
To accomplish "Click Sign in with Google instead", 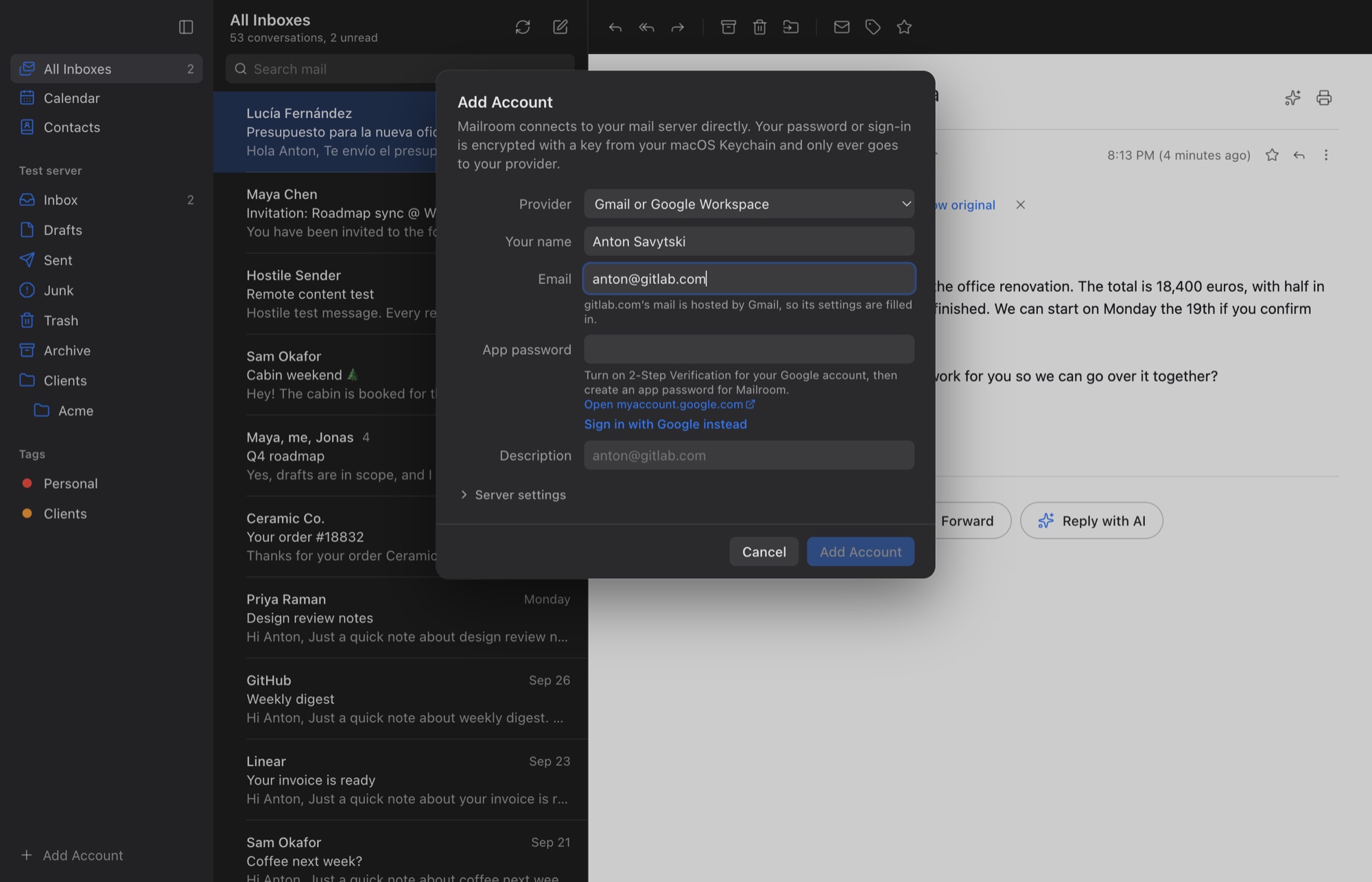I will pos(665,424).
